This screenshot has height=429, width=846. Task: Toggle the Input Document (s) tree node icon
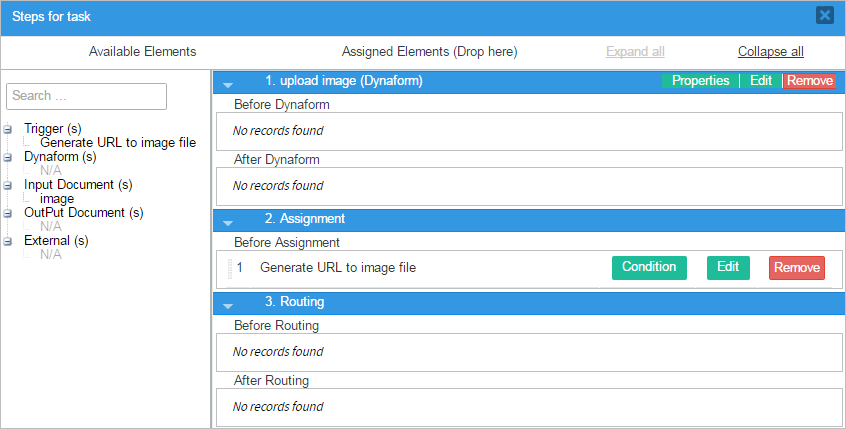(x=8, y=185)
